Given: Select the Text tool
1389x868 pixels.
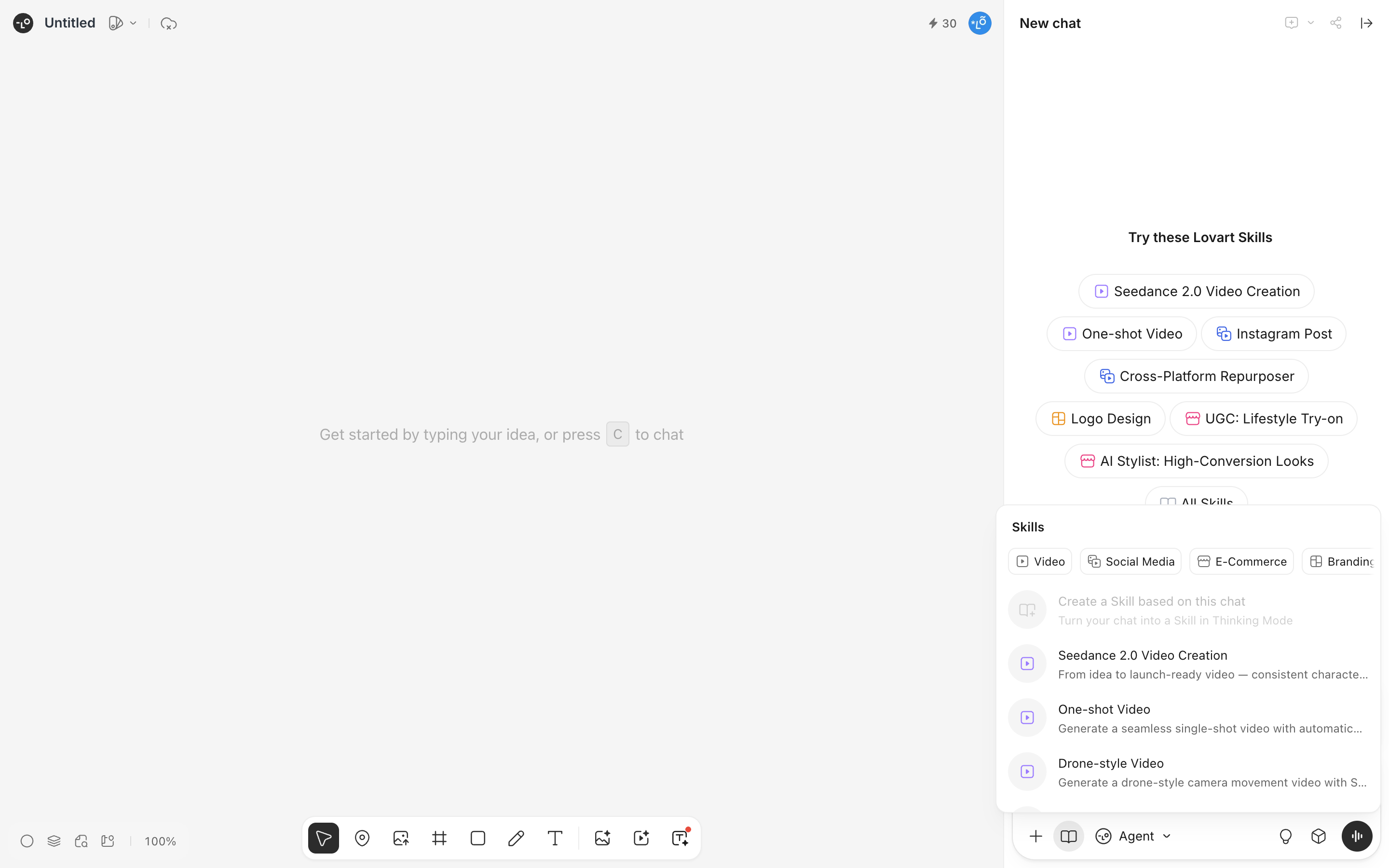Looking at the screenshot, I should pos(555,838).
